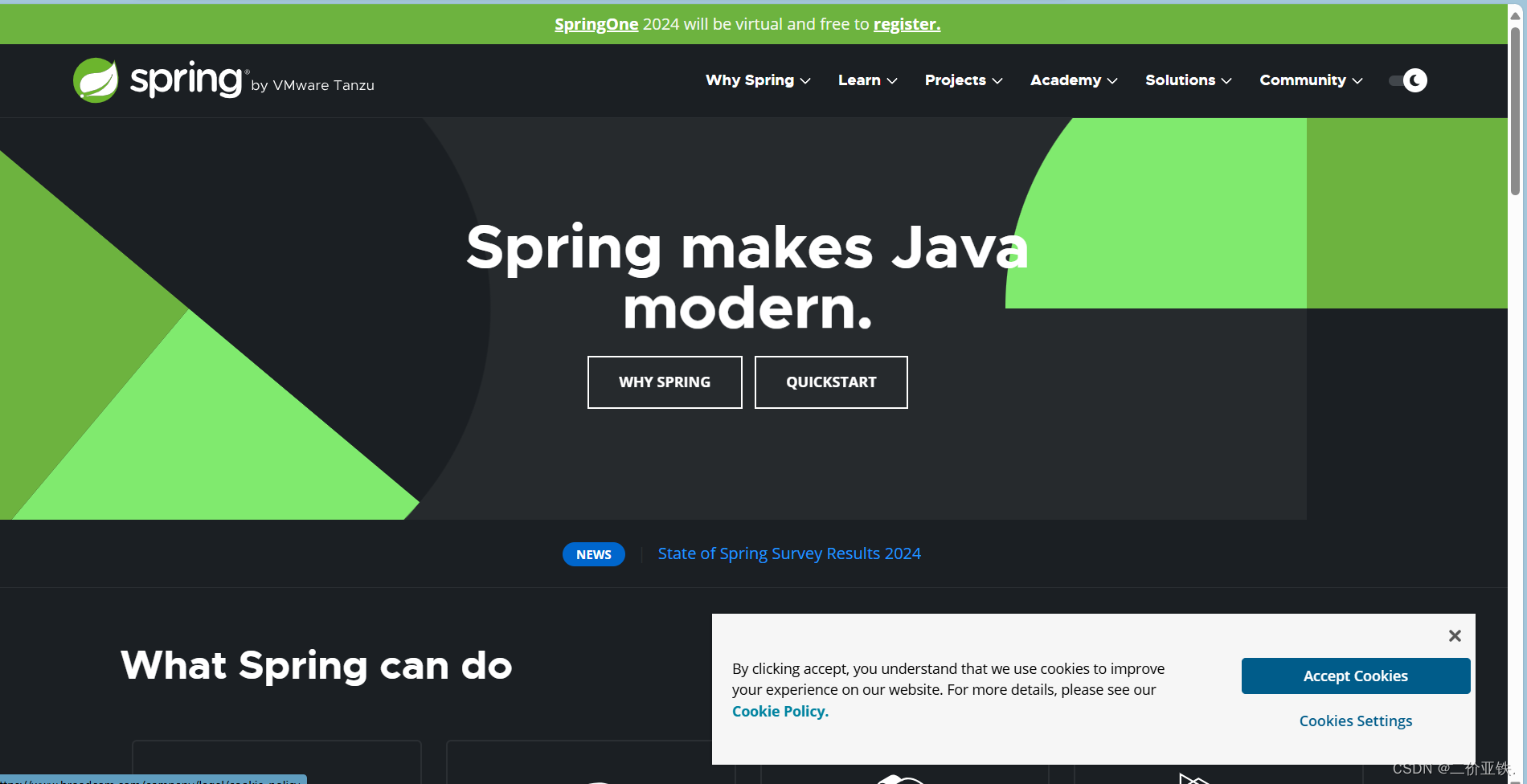Viewport: 1527px width, 784px height.
Task: Toggle the dark mode moon switch
Action: (1408, 80)
